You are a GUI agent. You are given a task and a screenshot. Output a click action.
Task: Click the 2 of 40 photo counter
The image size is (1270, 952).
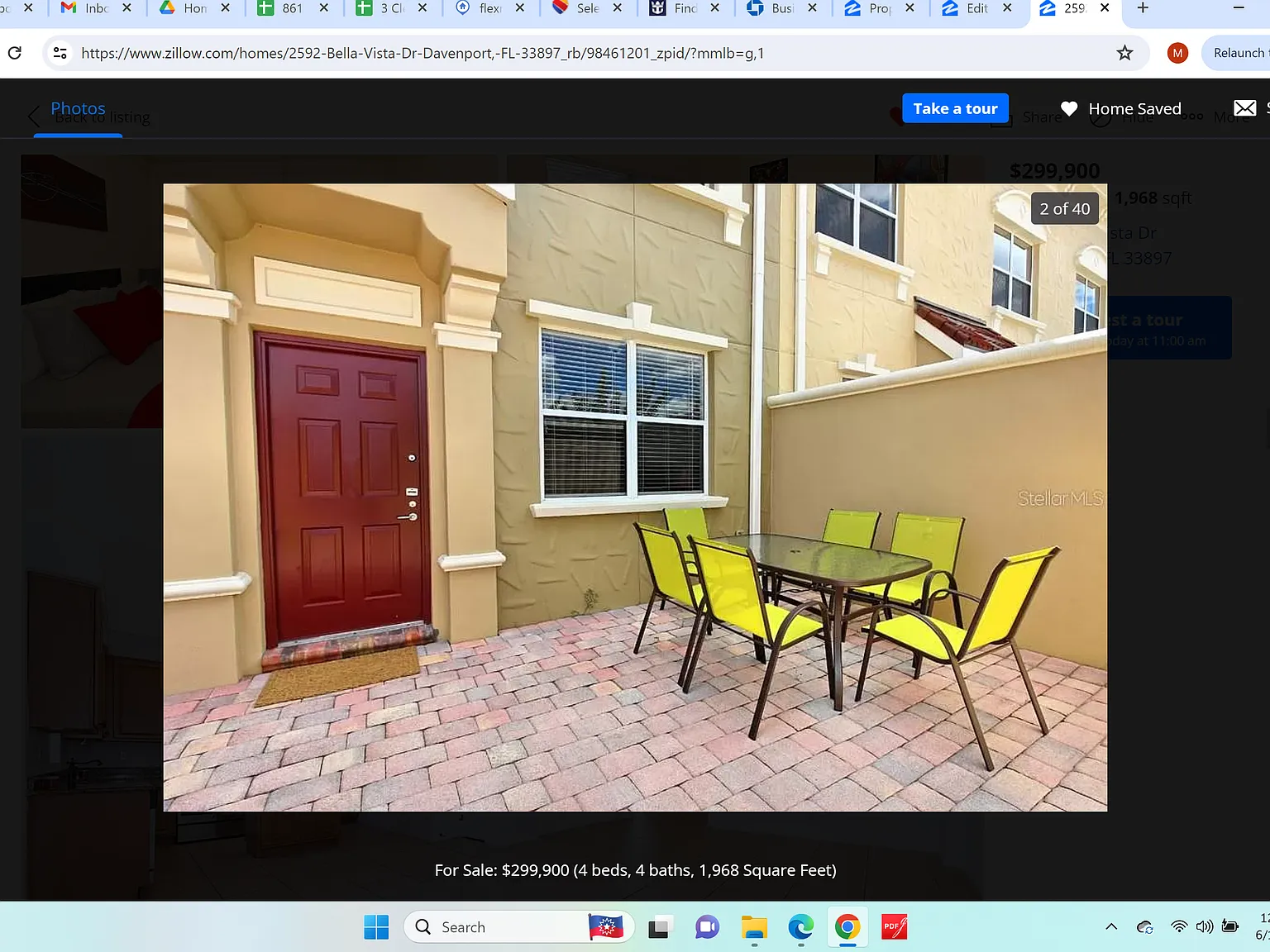(1065, 209)
